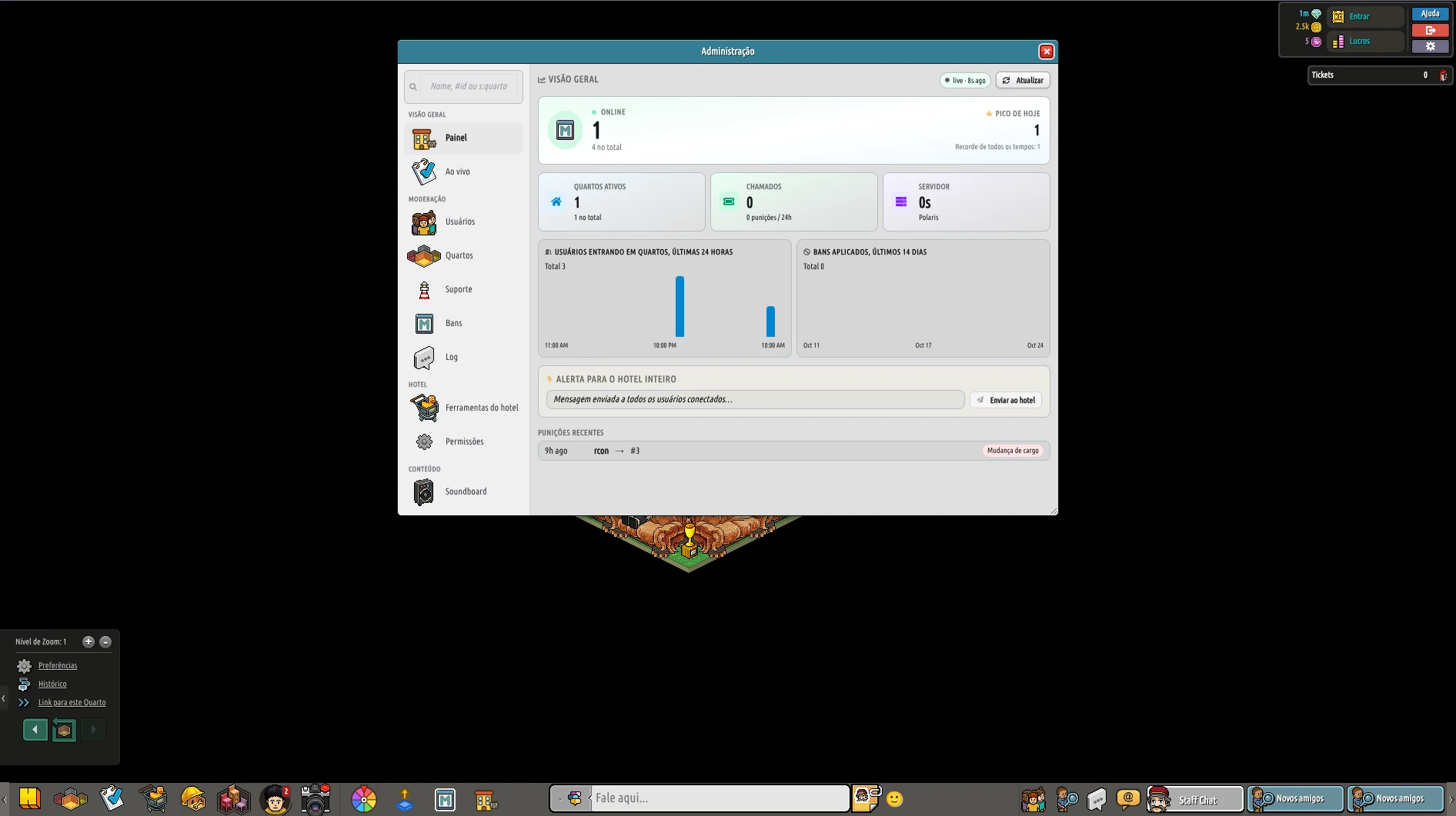
Task: Select the rcon → #3 punishment row
Action: coord(793,451)
